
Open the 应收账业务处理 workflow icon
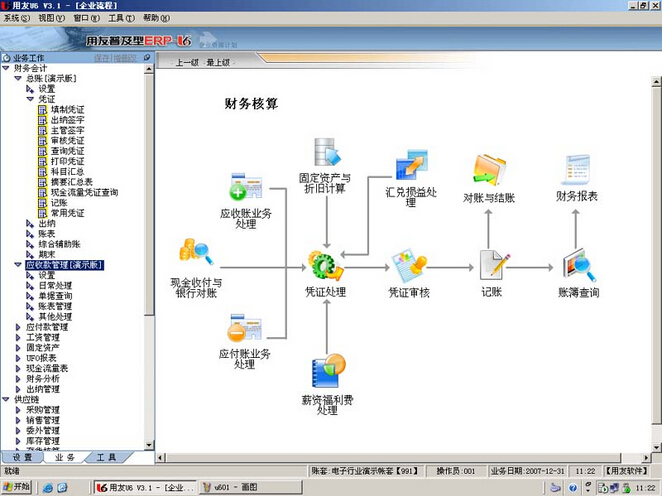pos(246,186)
